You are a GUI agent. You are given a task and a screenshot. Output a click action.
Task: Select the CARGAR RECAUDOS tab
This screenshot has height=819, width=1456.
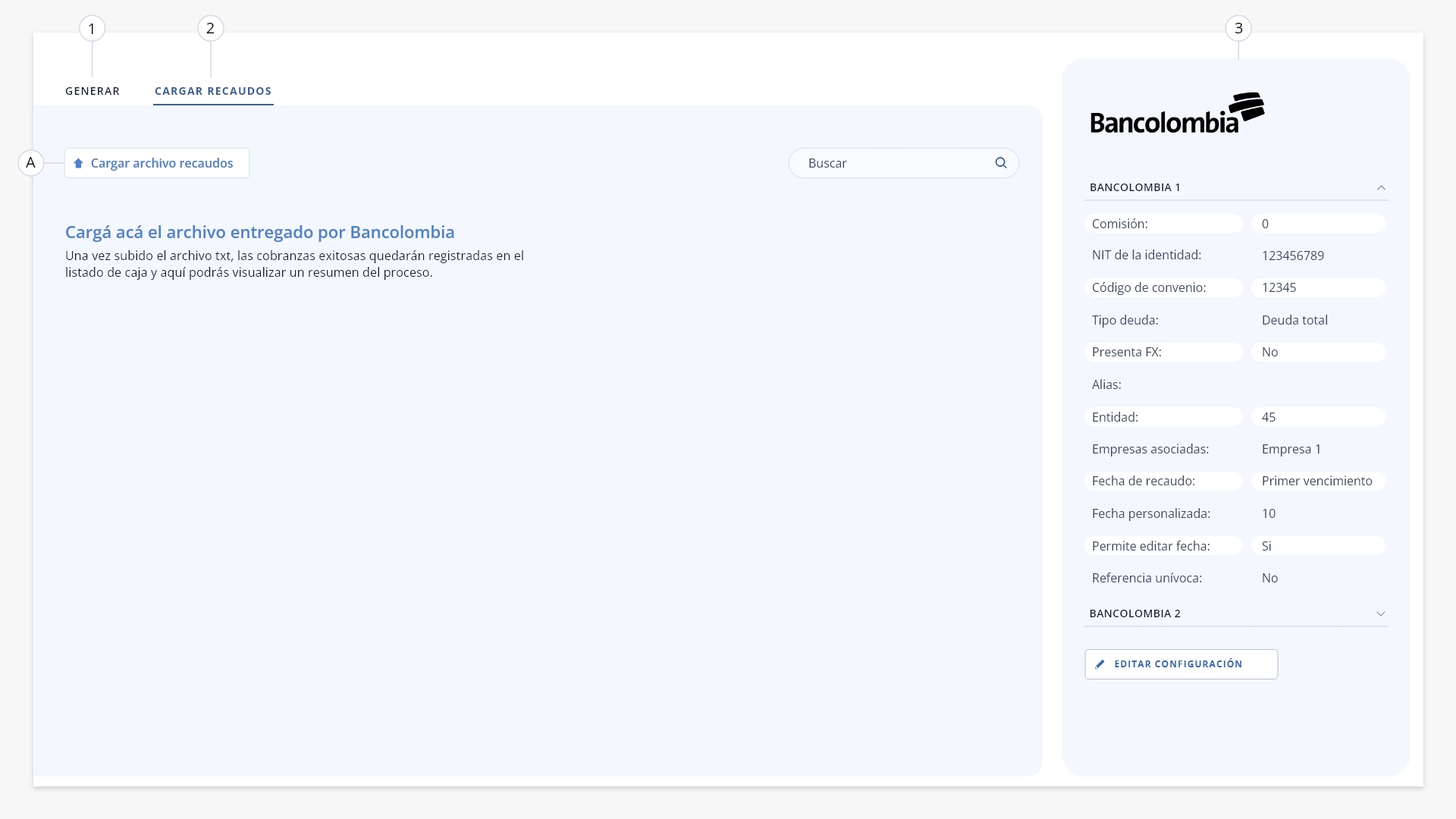pos(213,91)
